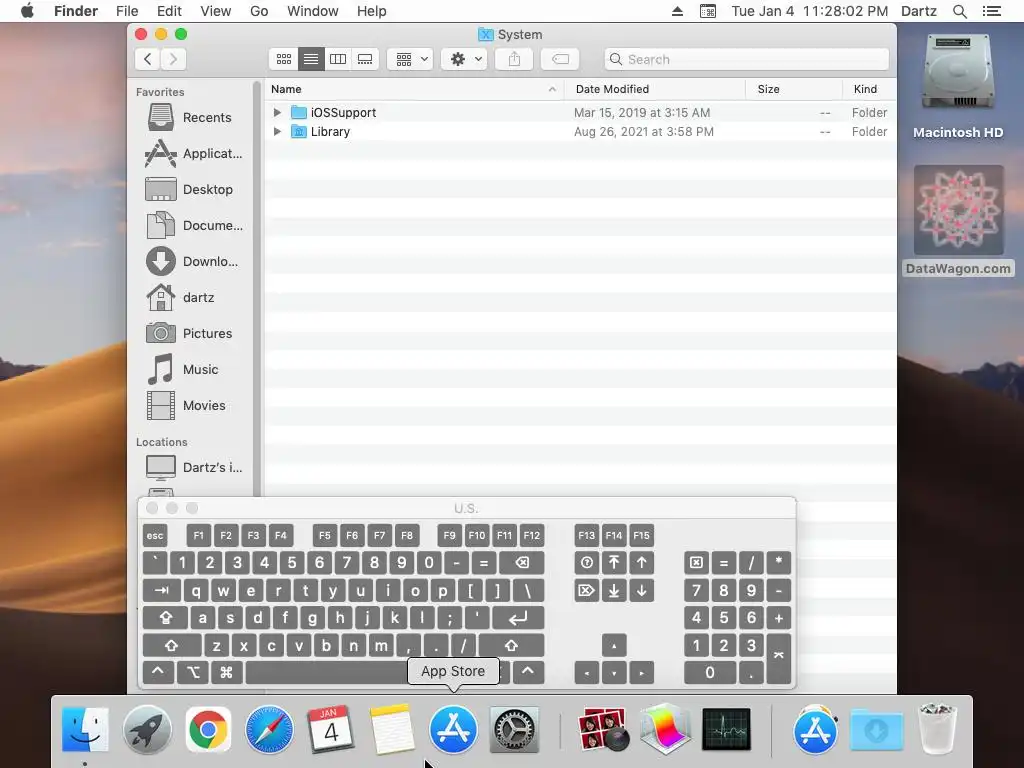Sort by Date Modified column

pos(655,89)
